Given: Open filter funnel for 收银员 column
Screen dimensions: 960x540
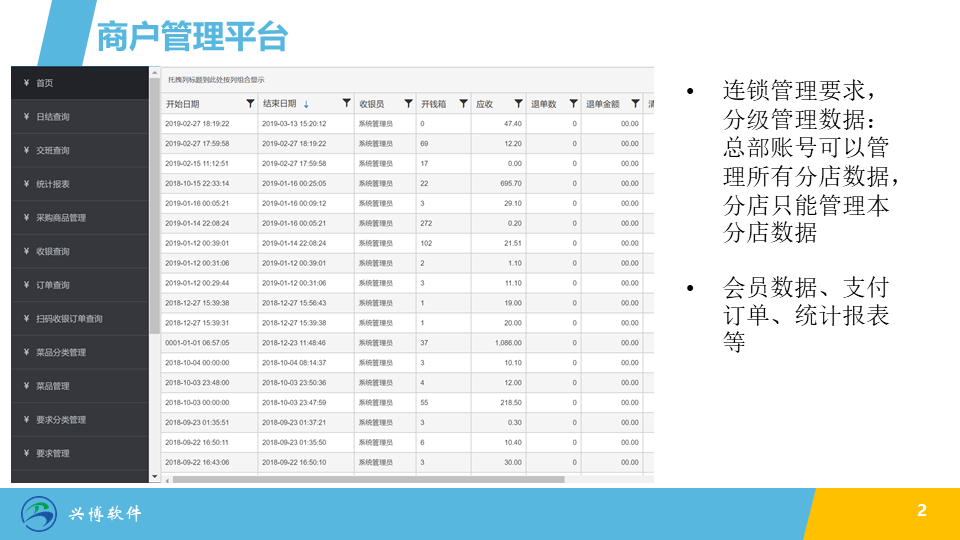Looking at the screenshot, I should pos(408,103).
